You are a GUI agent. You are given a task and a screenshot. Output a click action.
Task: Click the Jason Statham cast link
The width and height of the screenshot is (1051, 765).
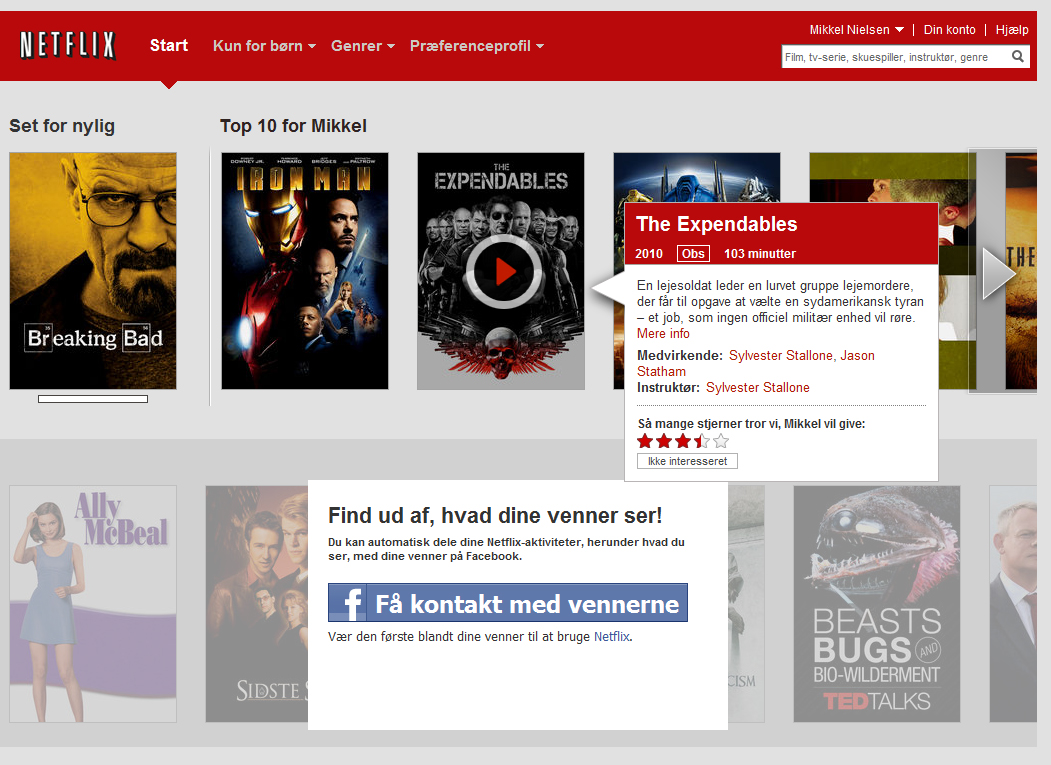tap(857, 355)
